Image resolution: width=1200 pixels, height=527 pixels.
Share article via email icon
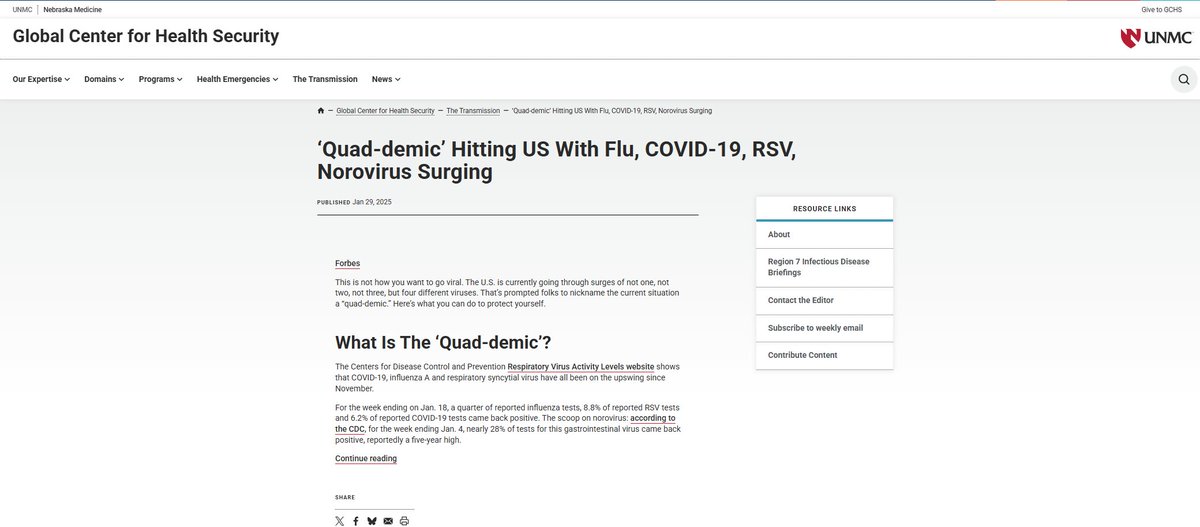tap(388, 521)
